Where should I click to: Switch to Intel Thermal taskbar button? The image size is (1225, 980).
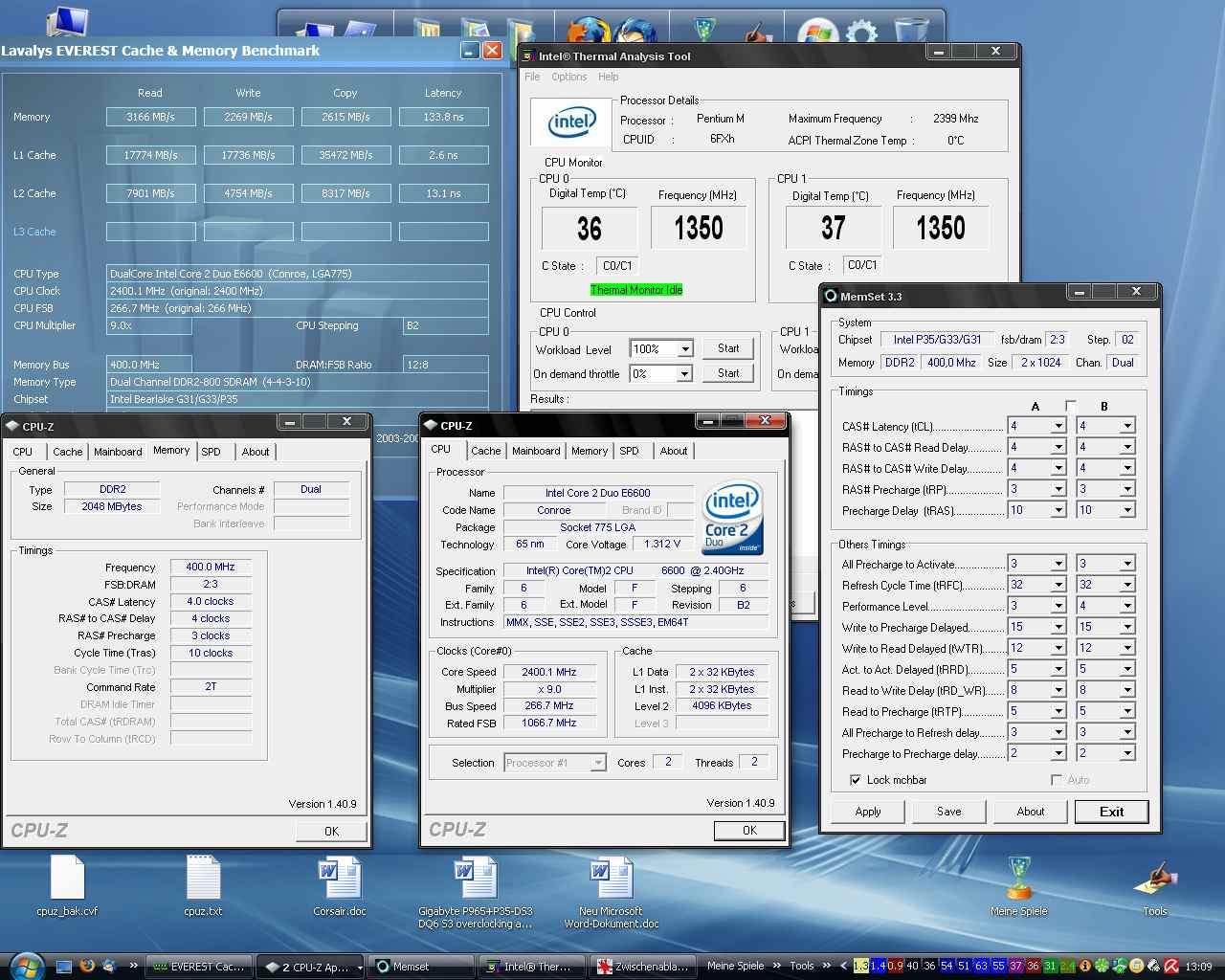pos(532,967)
